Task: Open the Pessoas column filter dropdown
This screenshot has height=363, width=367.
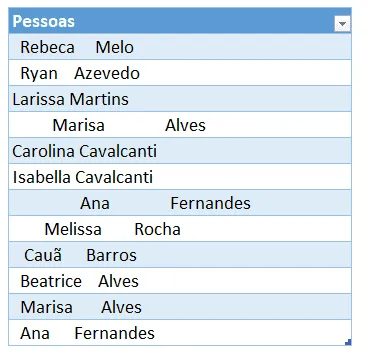Action: 342,24
